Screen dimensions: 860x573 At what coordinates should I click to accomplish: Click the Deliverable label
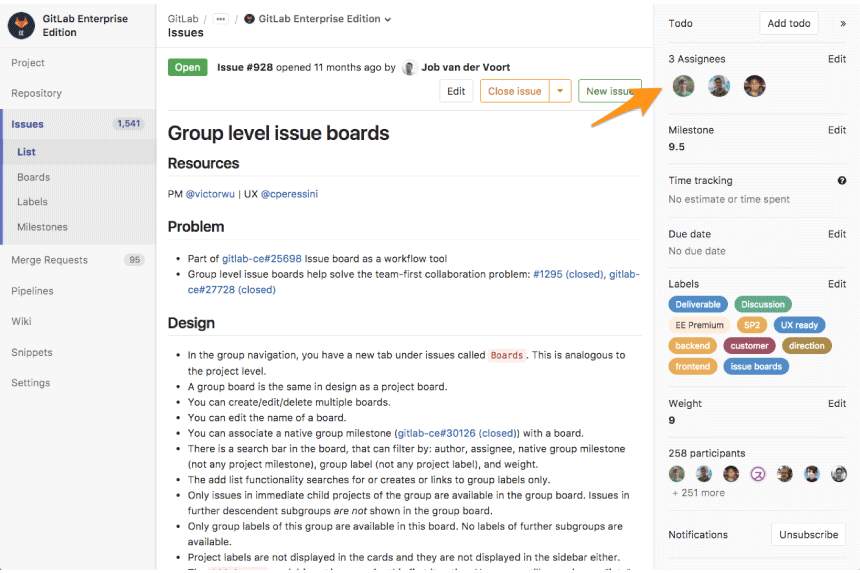tap(698, 304)
